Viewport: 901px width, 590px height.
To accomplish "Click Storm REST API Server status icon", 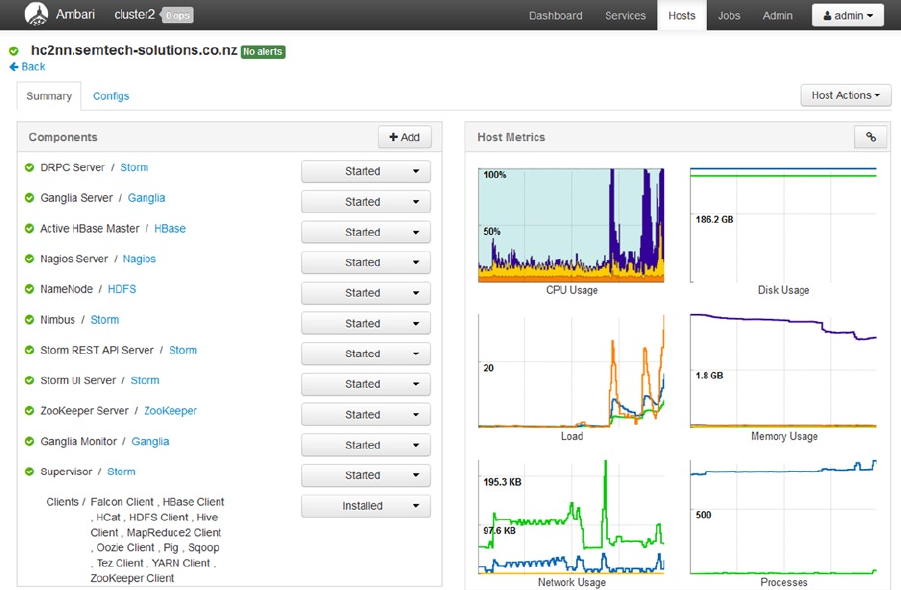I will [29, 350].
